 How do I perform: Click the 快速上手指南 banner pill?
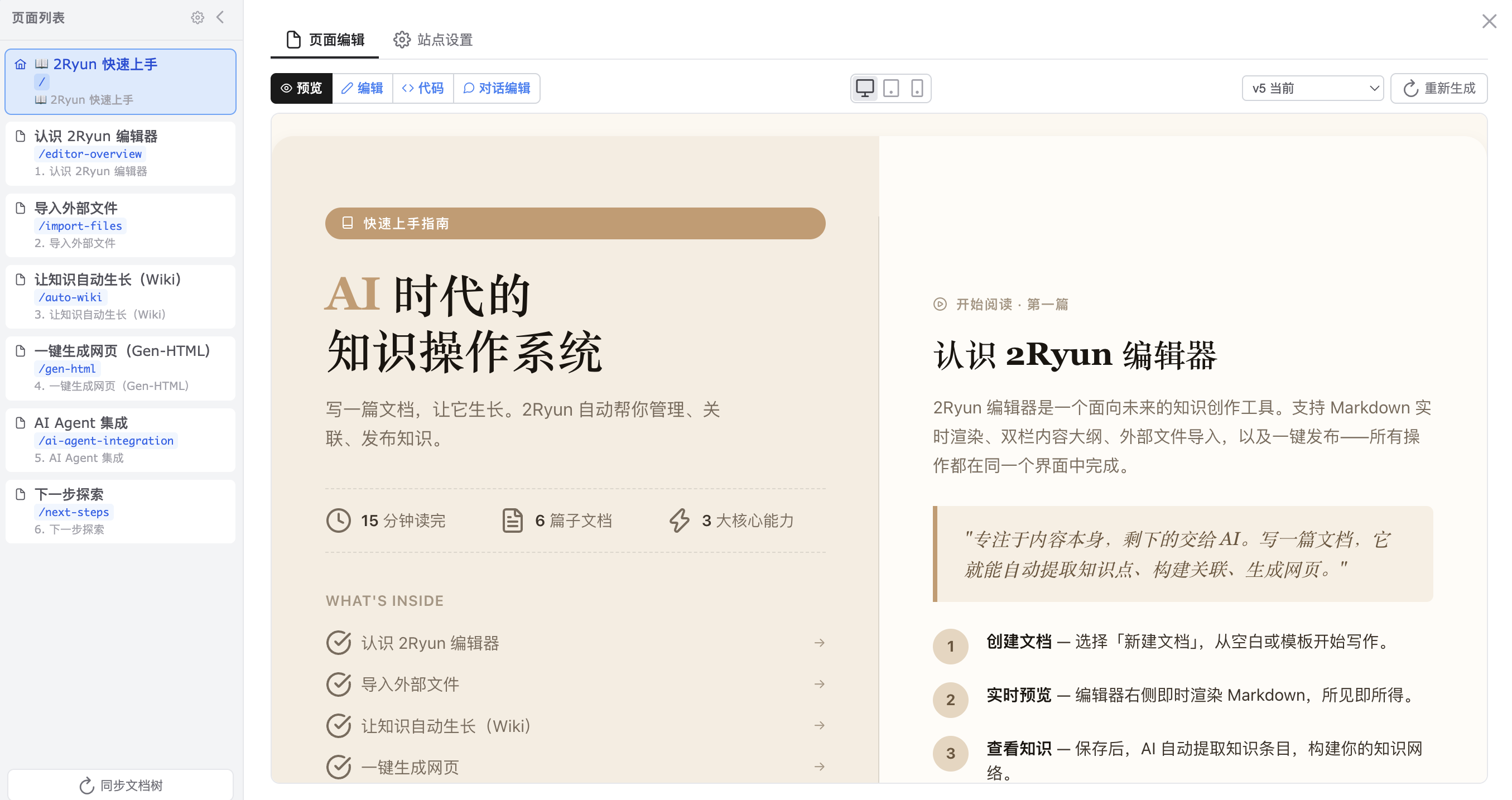tap(575, 223)
